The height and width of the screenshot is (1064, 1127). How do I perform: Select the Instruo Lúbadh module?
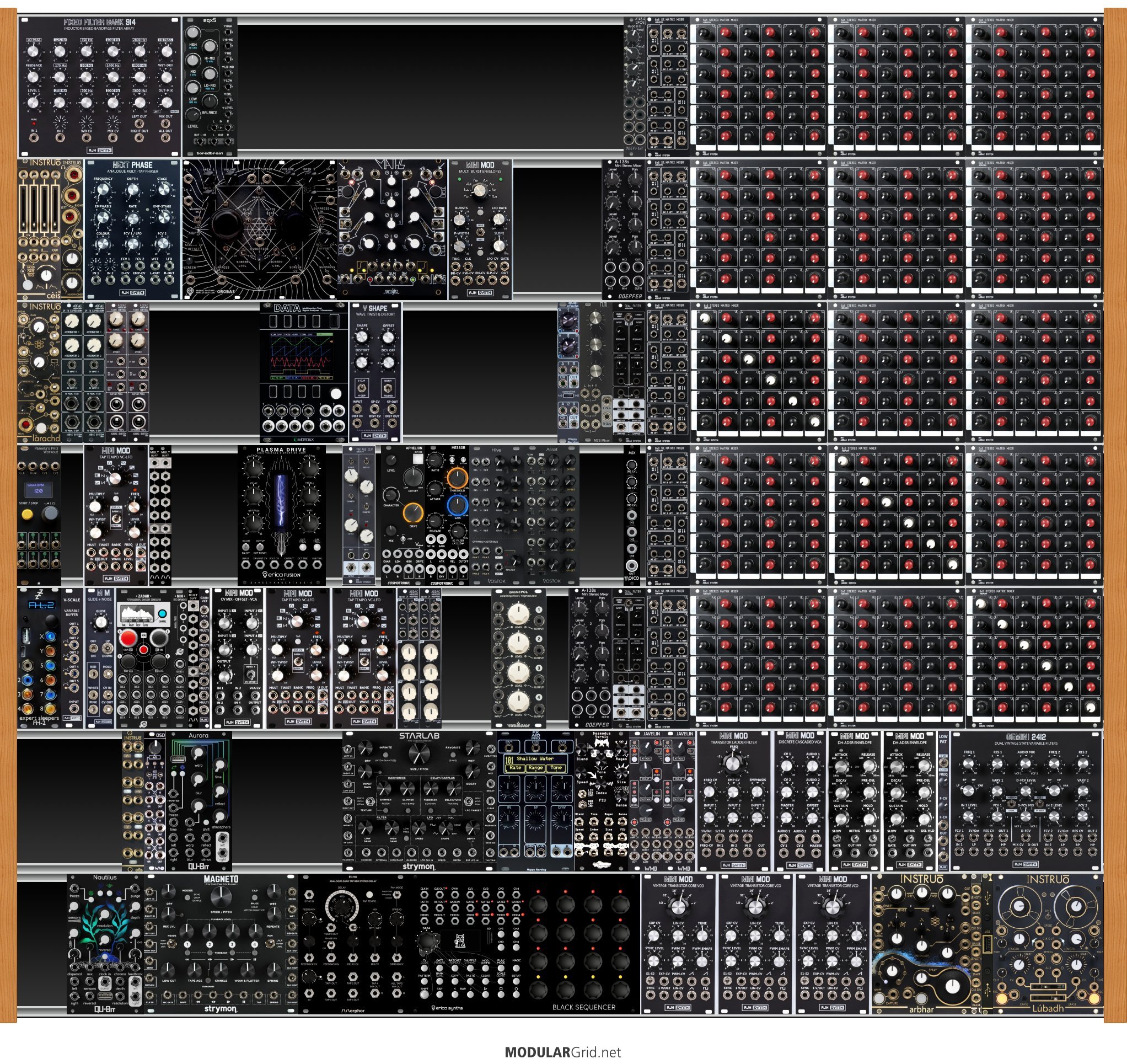tap(1048, 944)
